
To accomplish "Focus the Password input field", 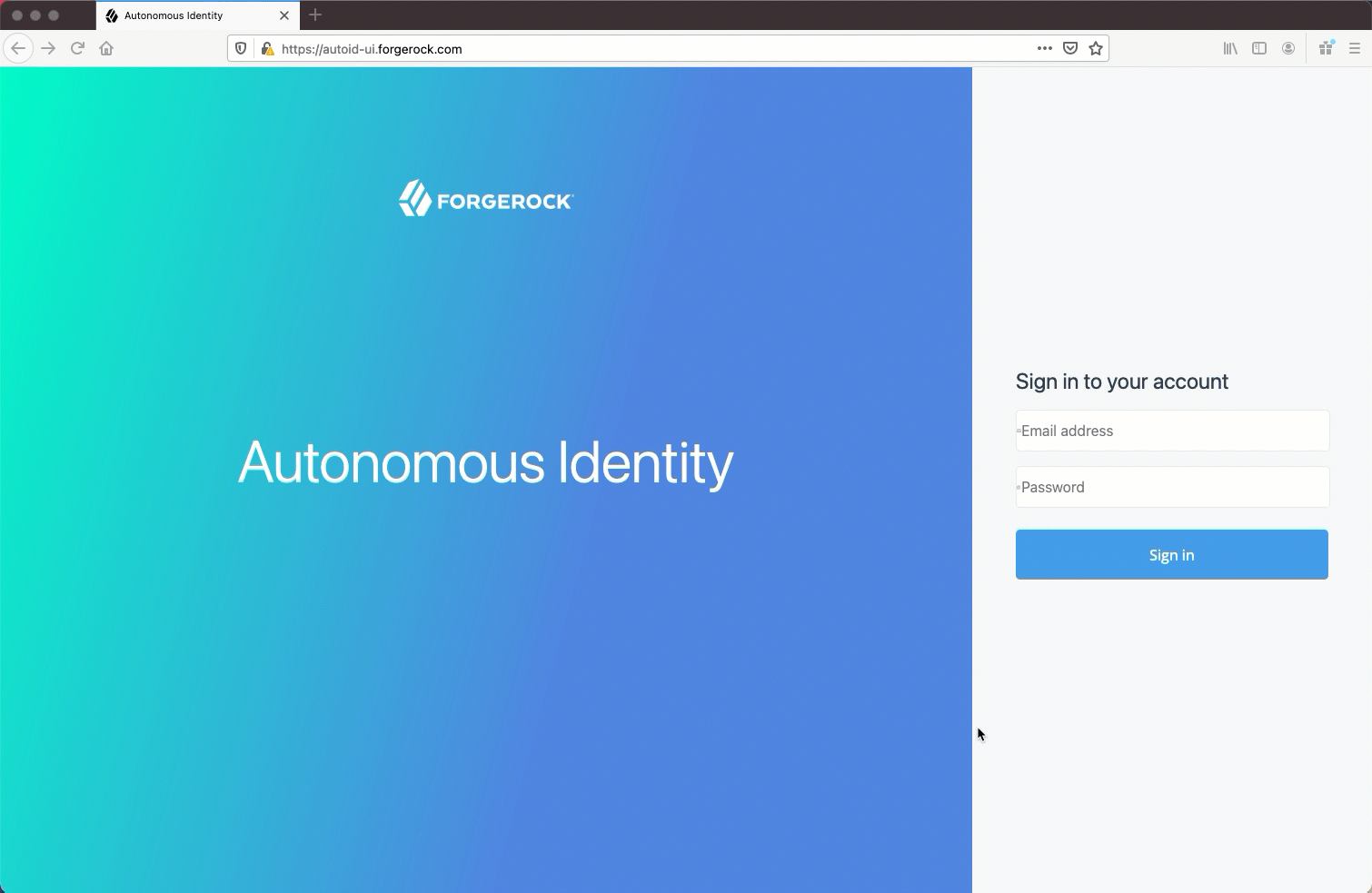I will tap(1172, 488).
